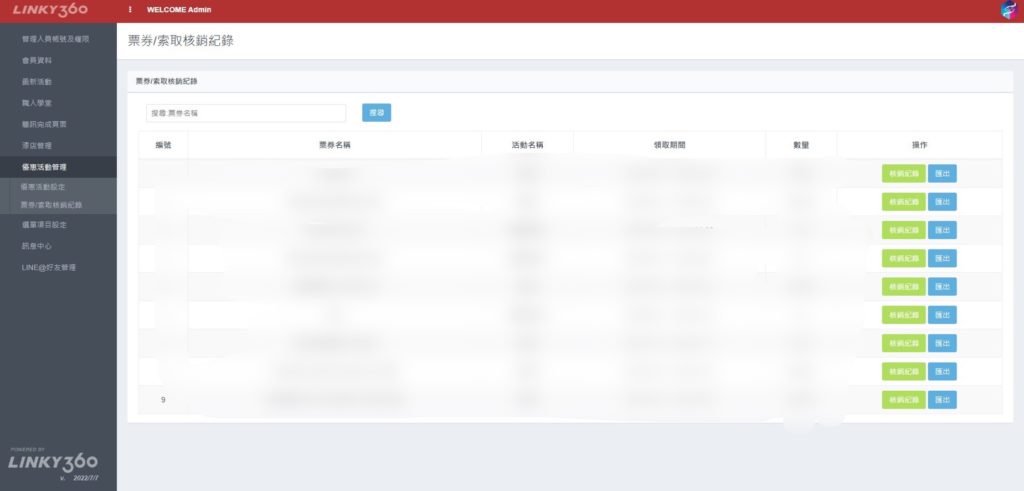Open 優惠活動設定 submenu item
This screenshot has width=1024, height=491.
tap(43, 187)
